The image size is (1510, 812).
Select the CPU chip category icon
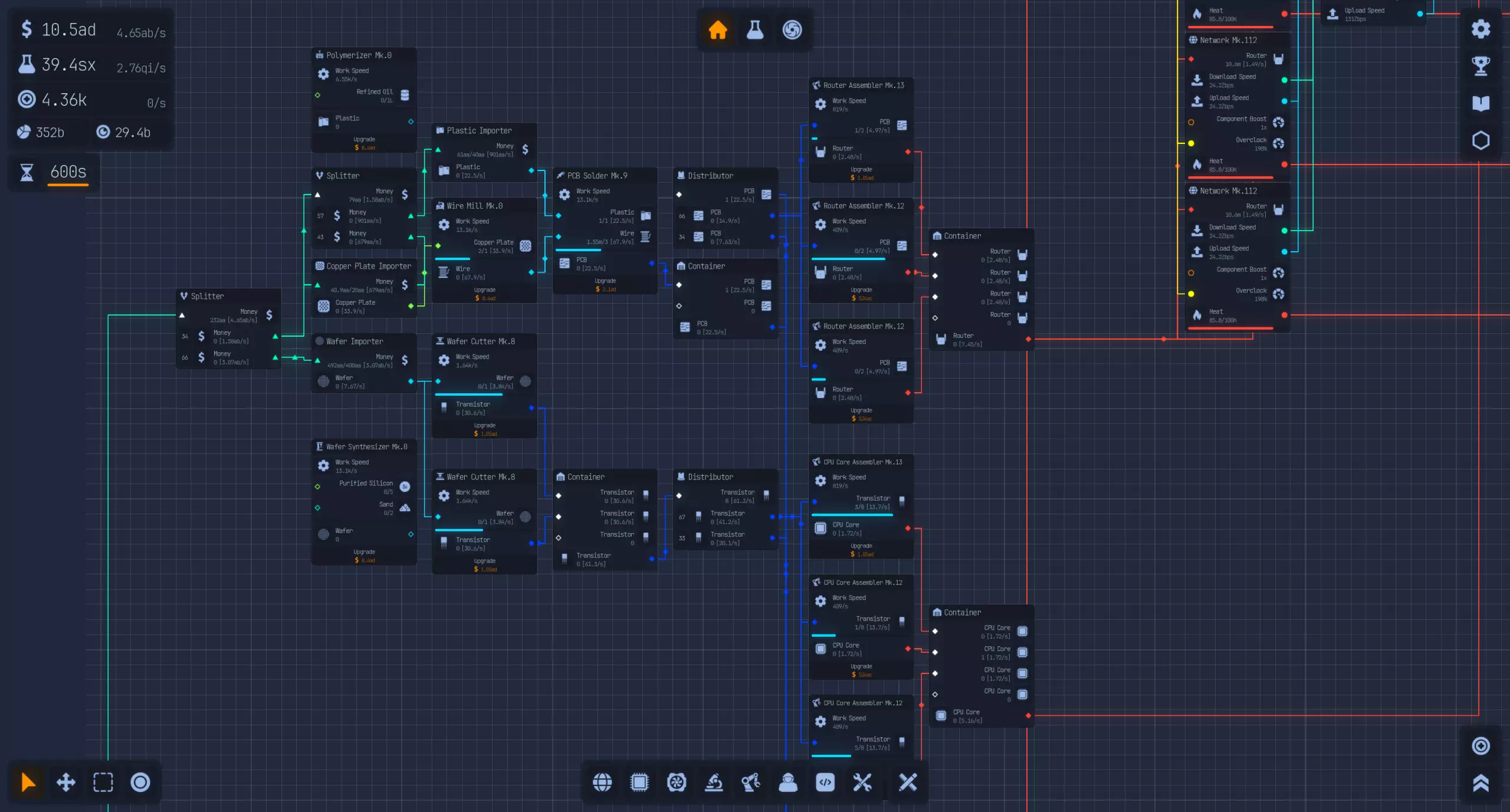(x=639, y=783)
